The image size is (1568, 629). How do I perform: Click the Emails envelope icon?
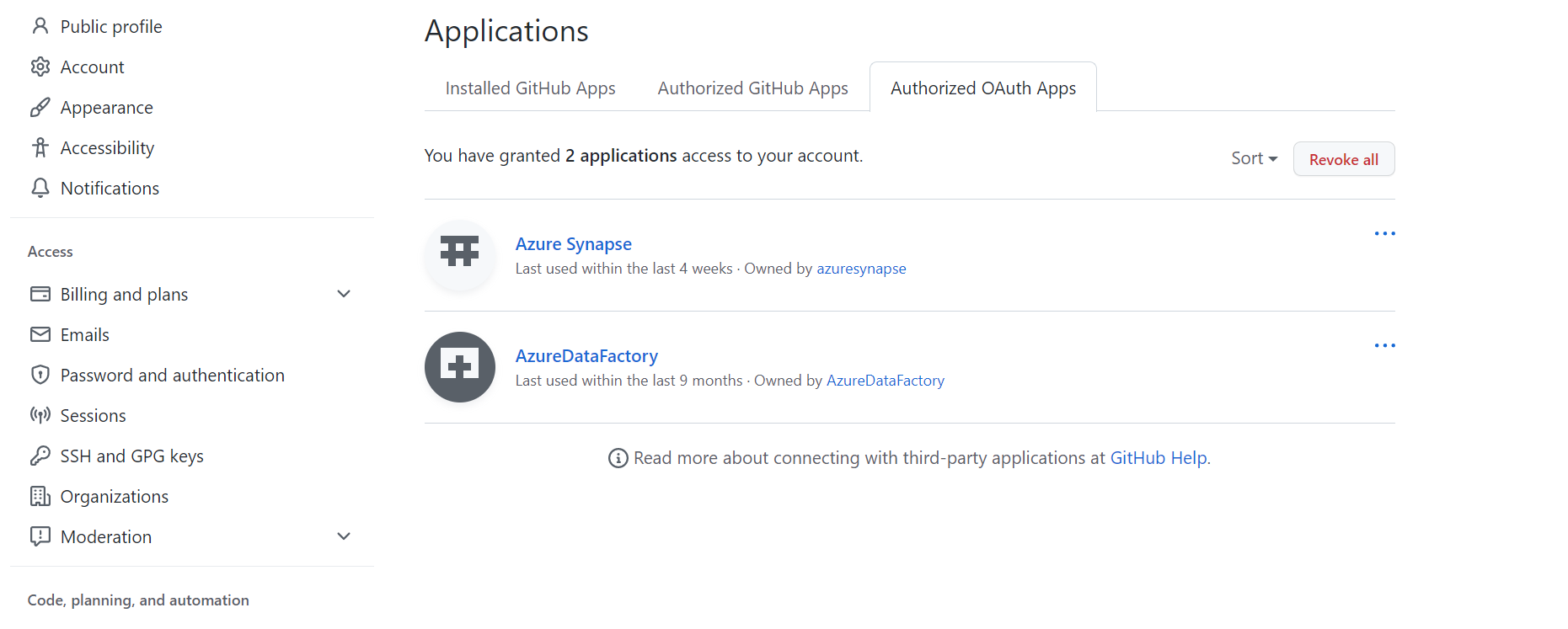click(40, 334)
